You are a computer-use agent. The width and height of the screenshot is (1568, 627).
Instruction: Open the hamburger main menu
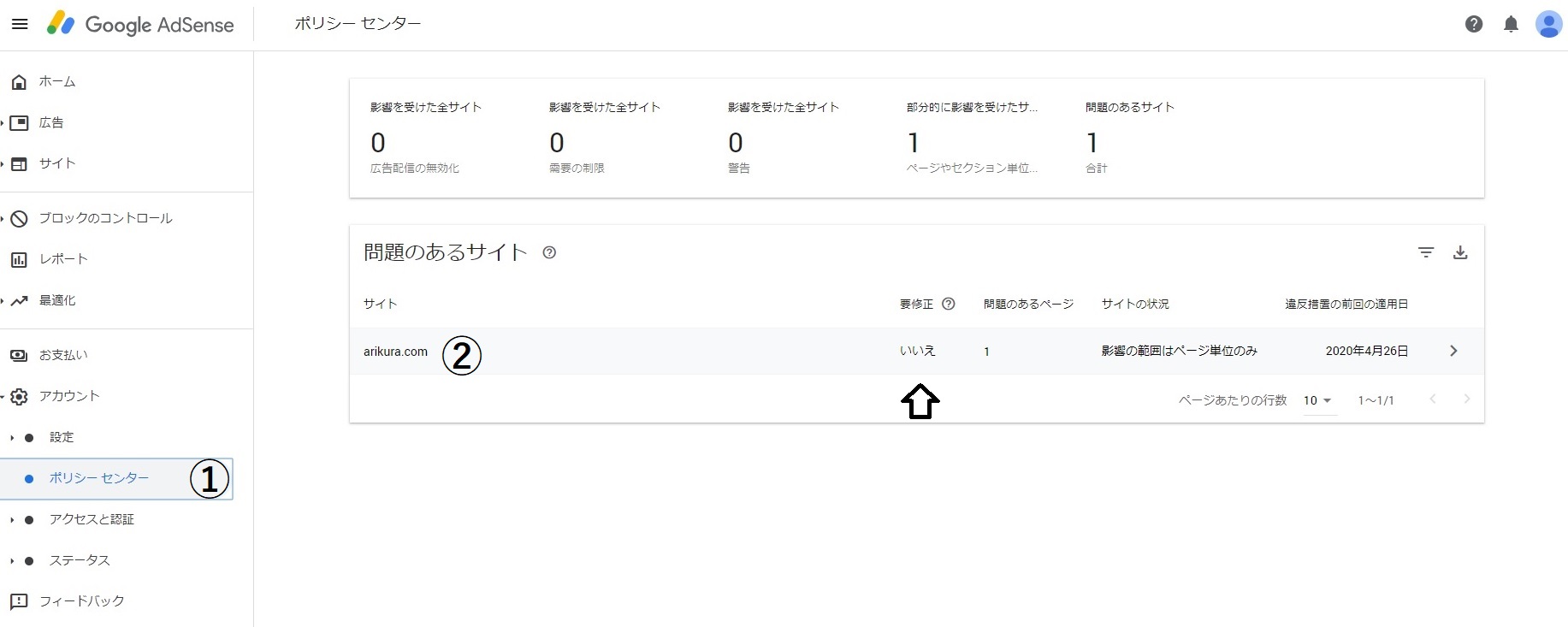20,24
